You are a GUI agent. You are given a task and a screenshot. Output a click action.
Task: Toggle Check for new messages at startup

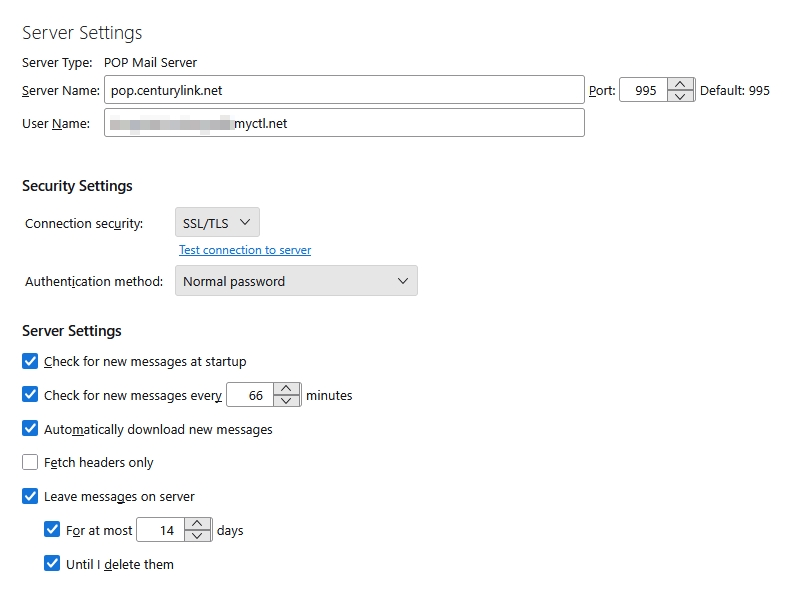30,361
